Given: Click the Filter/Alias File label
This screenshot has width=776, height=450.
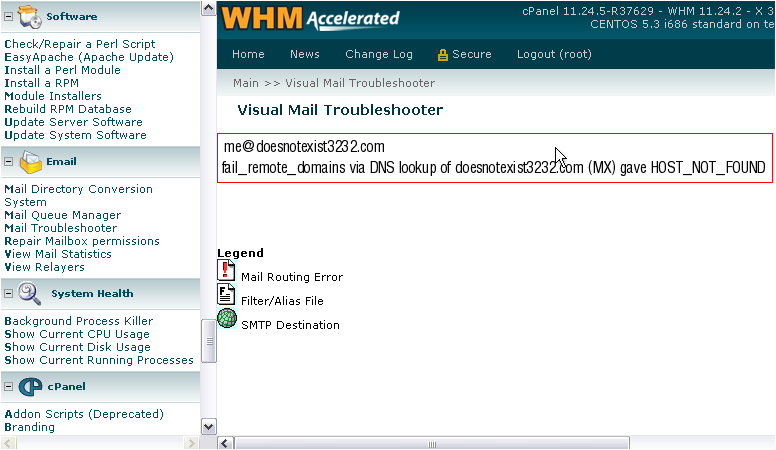Looking at the screenshot, I should pyautogui.click(x=282, y=301).
